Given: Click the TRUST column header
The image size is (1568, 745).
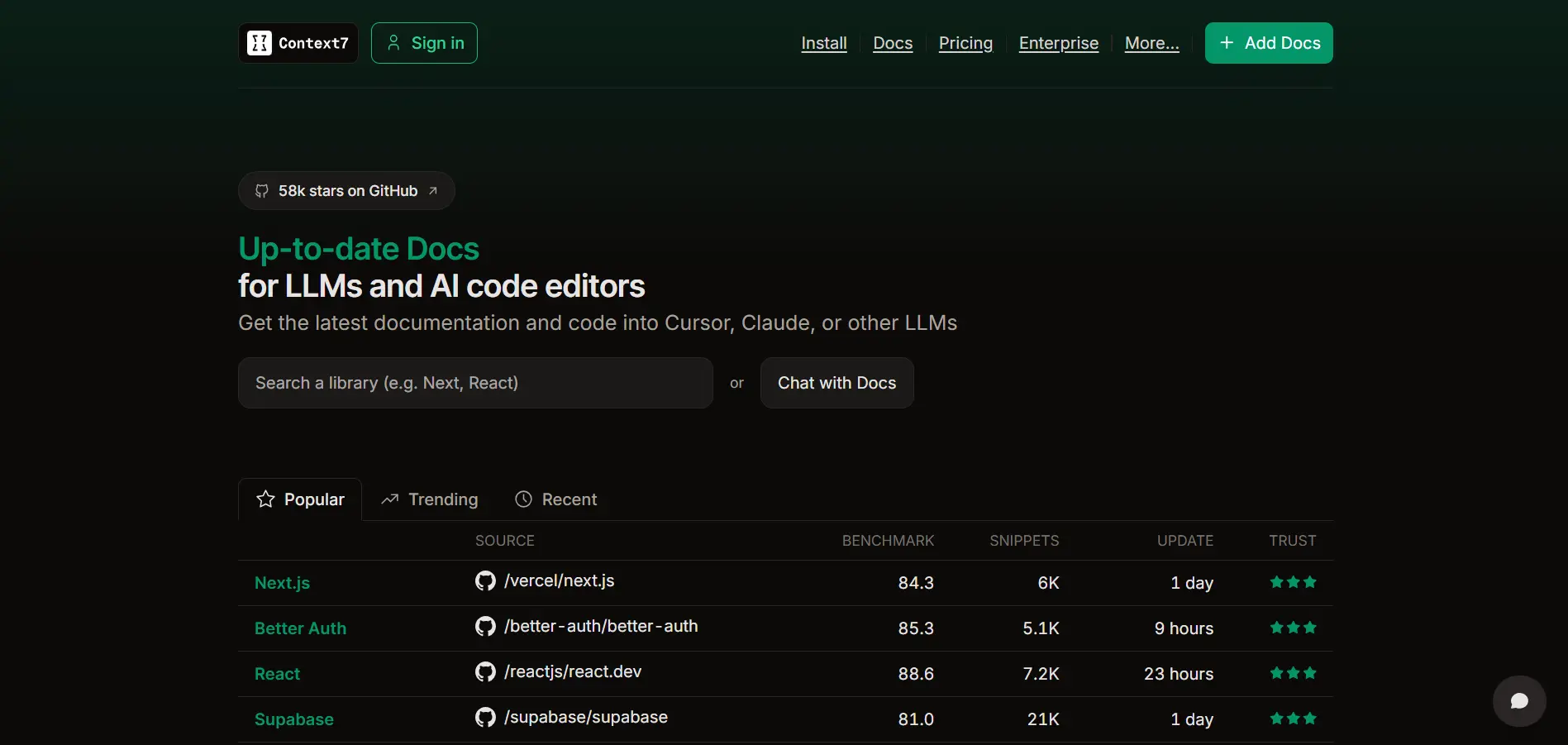Looking at the screenshot, I should (1293, 541).
